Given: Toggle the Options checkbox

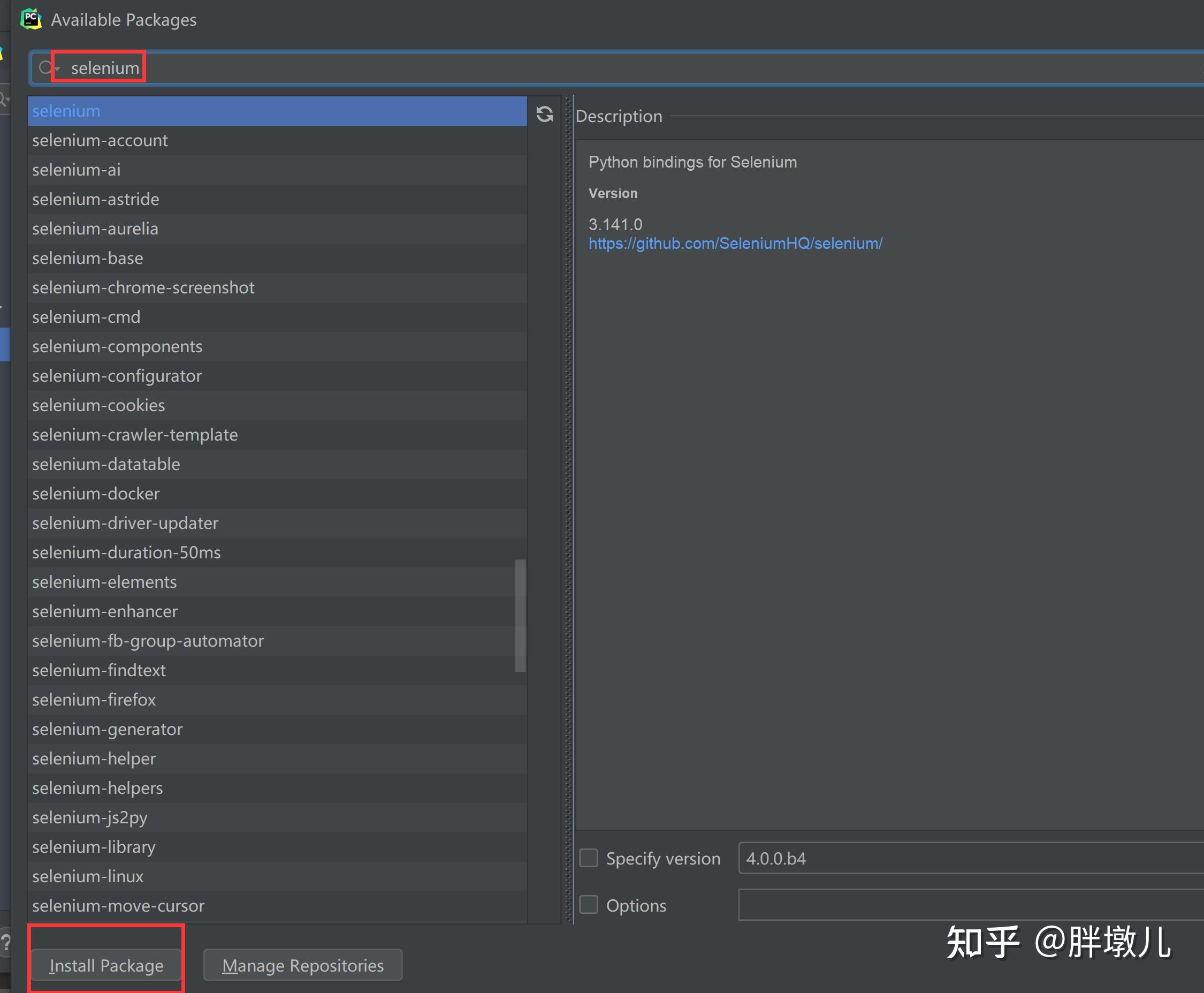Looking at the screenshot, I should pos(588,905).
